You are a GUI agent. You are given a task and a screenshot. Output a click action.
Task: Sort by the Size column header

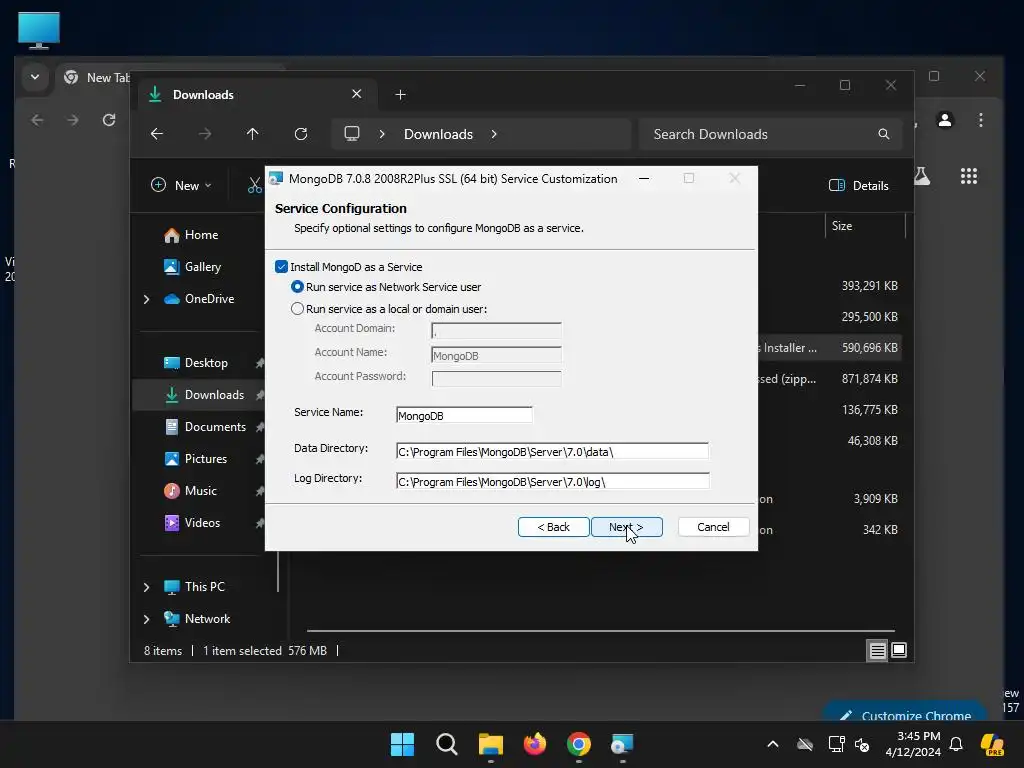coord(865,226)
